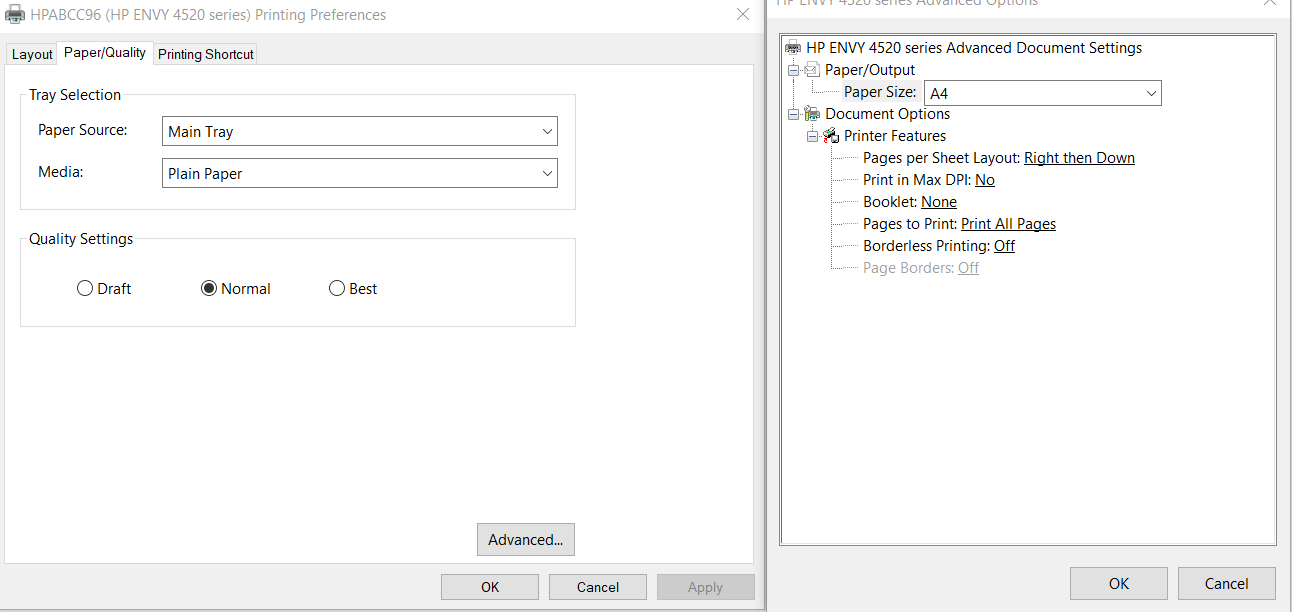
Task: Click the Paper Size label
Action: 880,92
